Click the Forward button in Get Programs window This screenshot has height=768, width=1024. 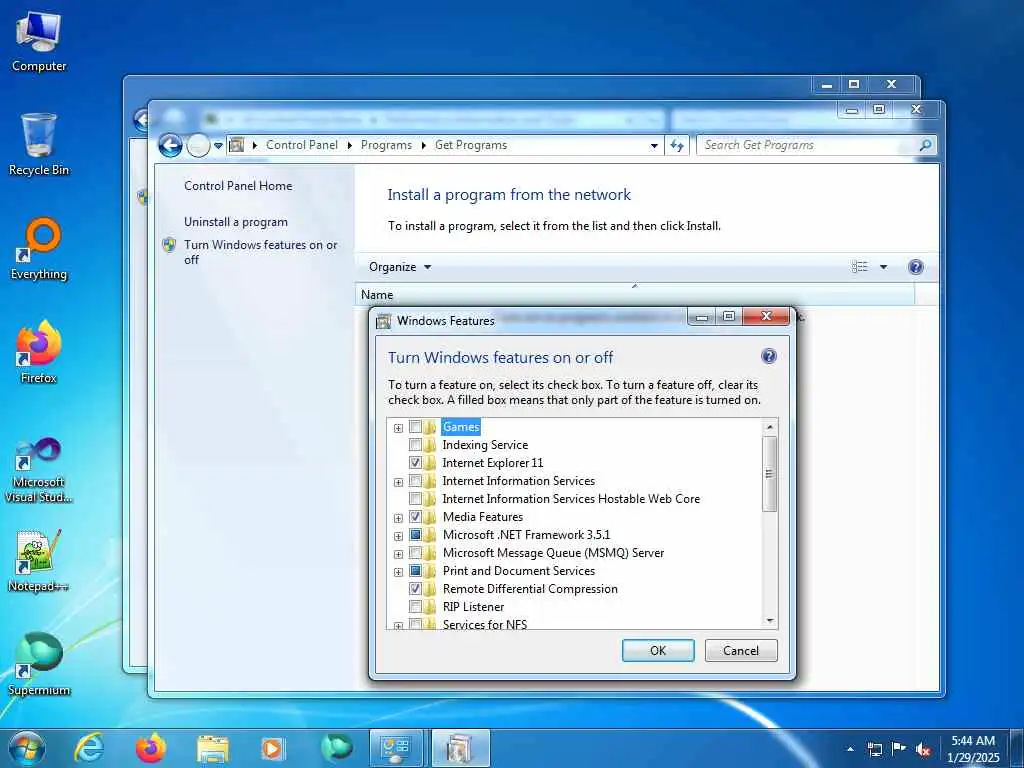pyautogui.click(x=199, y=145)
